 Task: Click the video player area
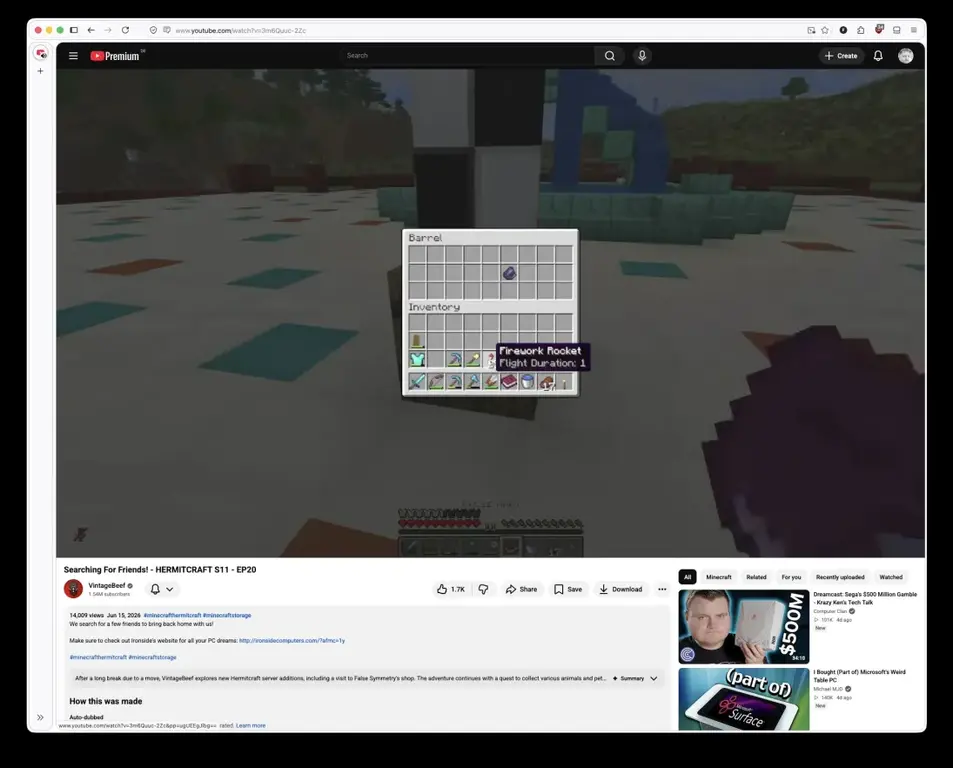tap(490, 313)
